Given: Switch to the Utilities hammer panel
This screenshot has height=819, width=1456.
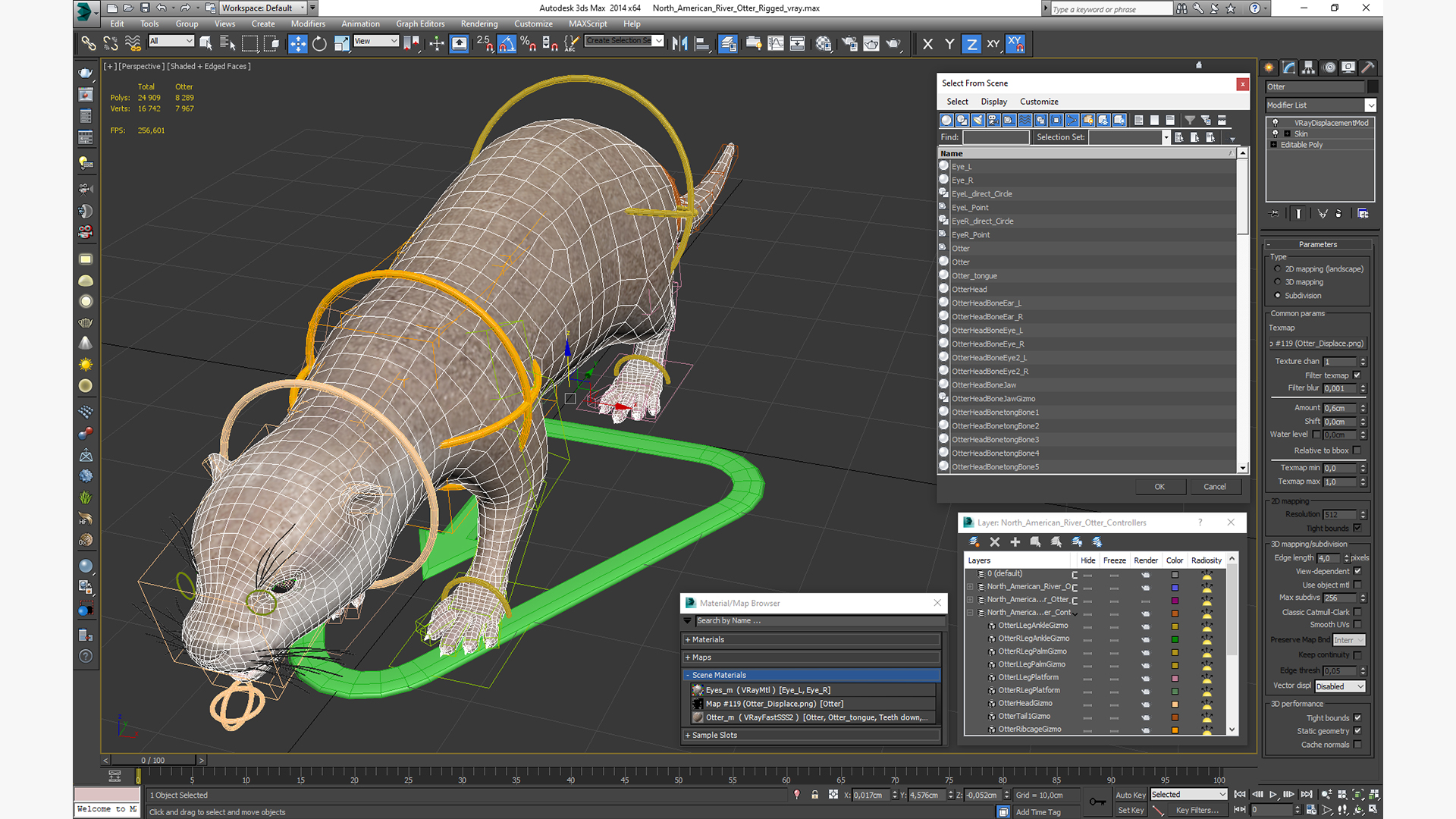Looking at the screenshot, I should 1368,67.
